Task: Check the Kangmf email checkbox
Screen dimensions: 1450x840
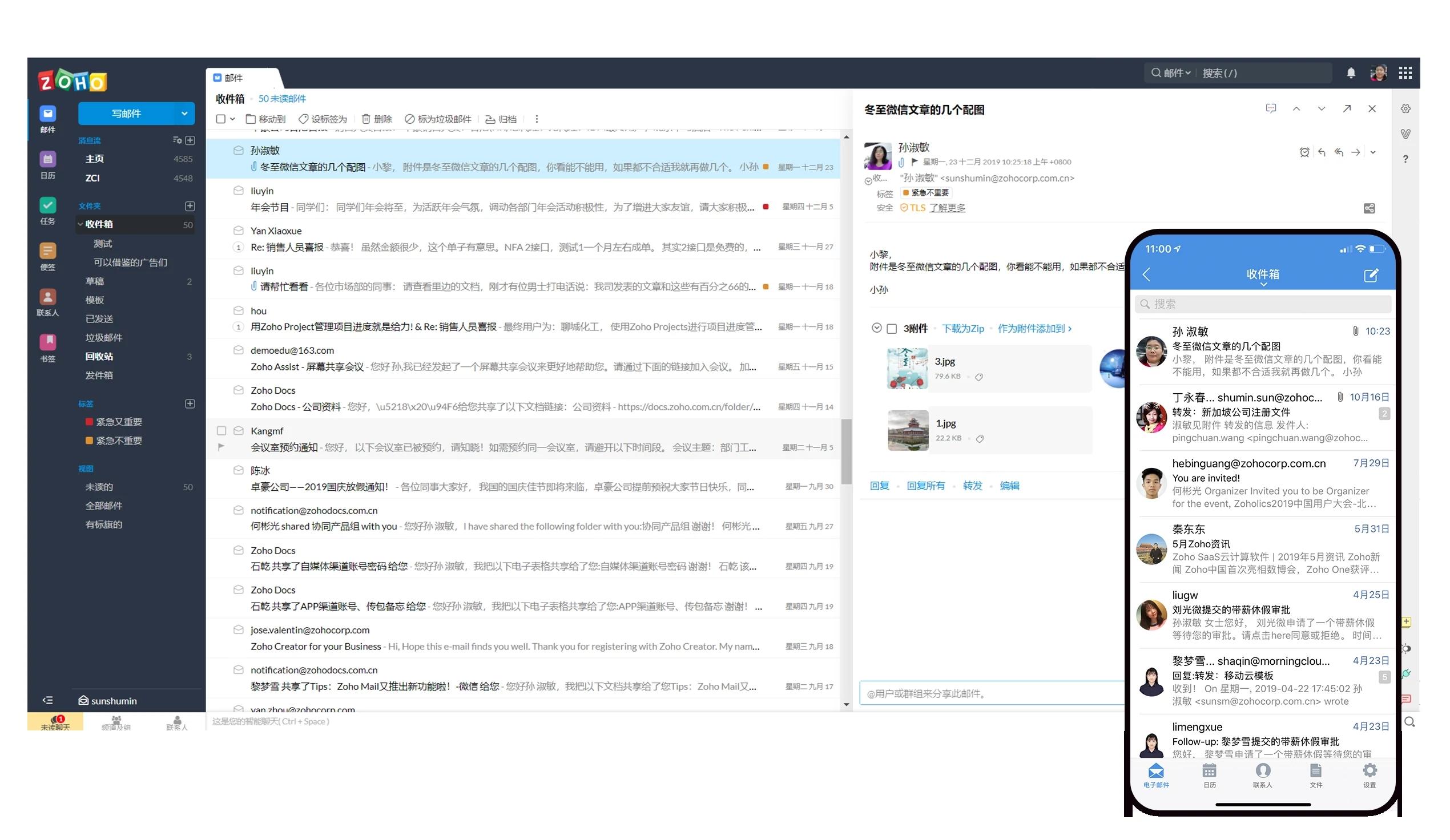Action: tap(221, 431)
